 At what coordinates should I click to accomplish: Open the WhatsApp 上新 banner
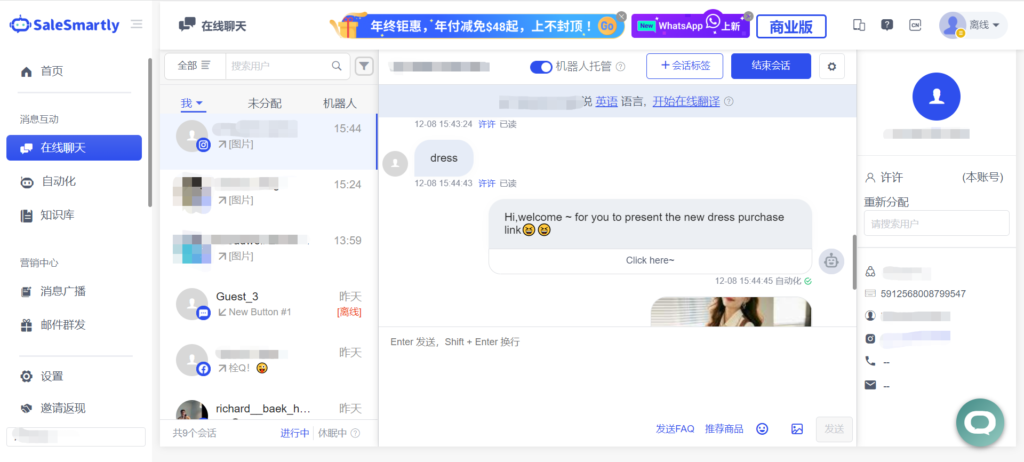tap(691, 26)
